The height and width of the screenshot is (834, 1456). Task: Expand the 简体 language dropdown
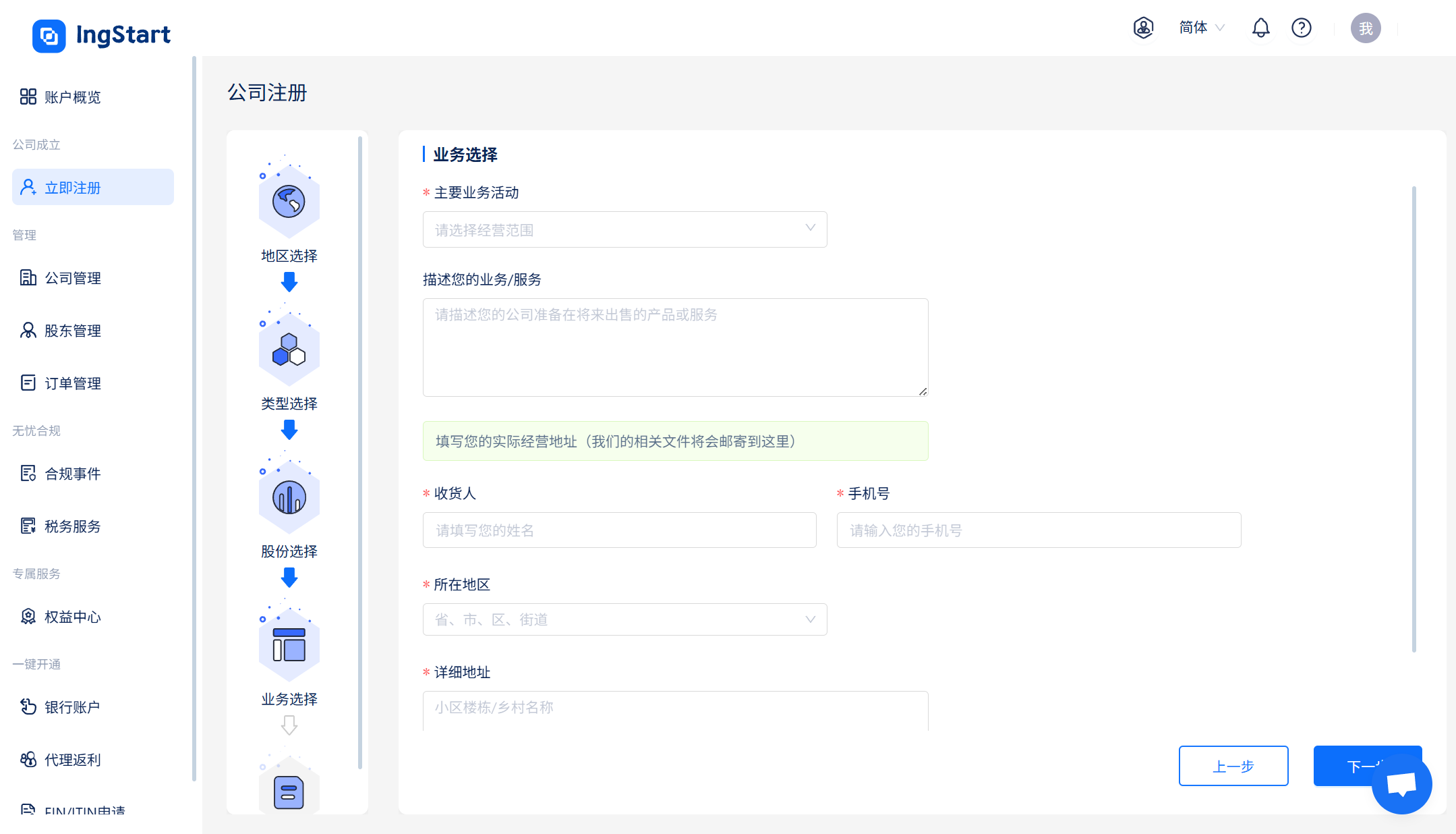1201,28
